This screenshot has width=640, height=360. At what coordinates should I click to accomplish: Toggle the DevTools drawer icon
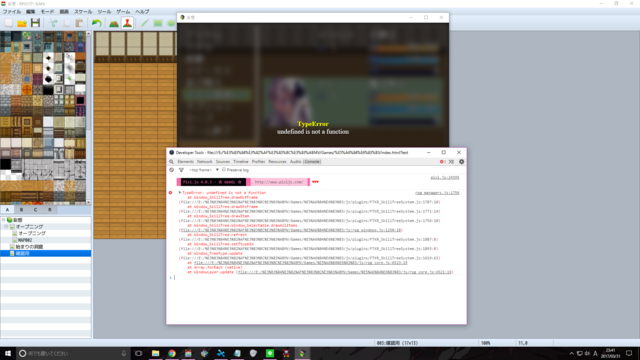451,162
